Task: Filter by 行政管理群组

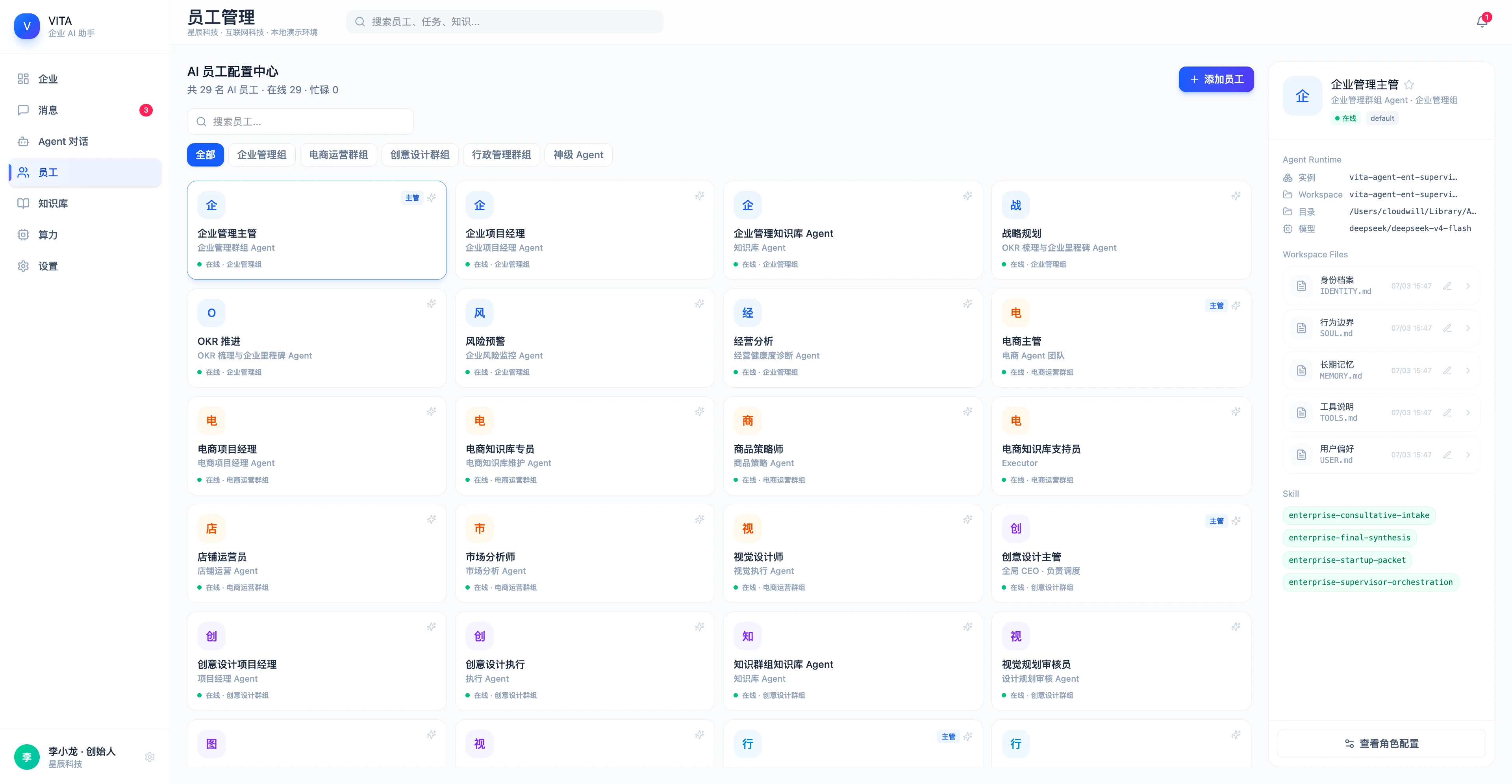Action: tap(501, 155)
